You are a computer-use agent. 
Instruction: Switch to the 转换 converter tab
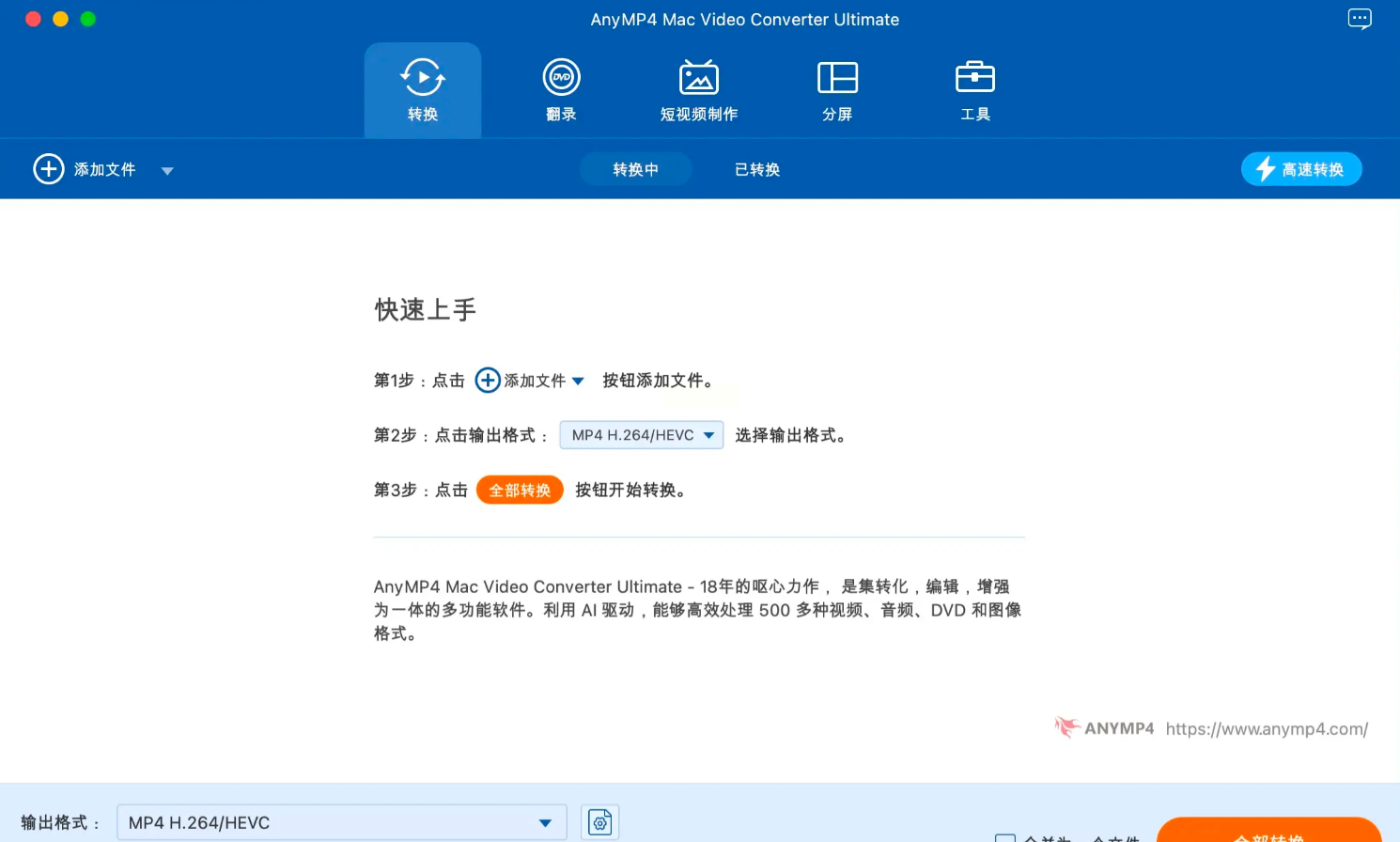coord(423,90)
